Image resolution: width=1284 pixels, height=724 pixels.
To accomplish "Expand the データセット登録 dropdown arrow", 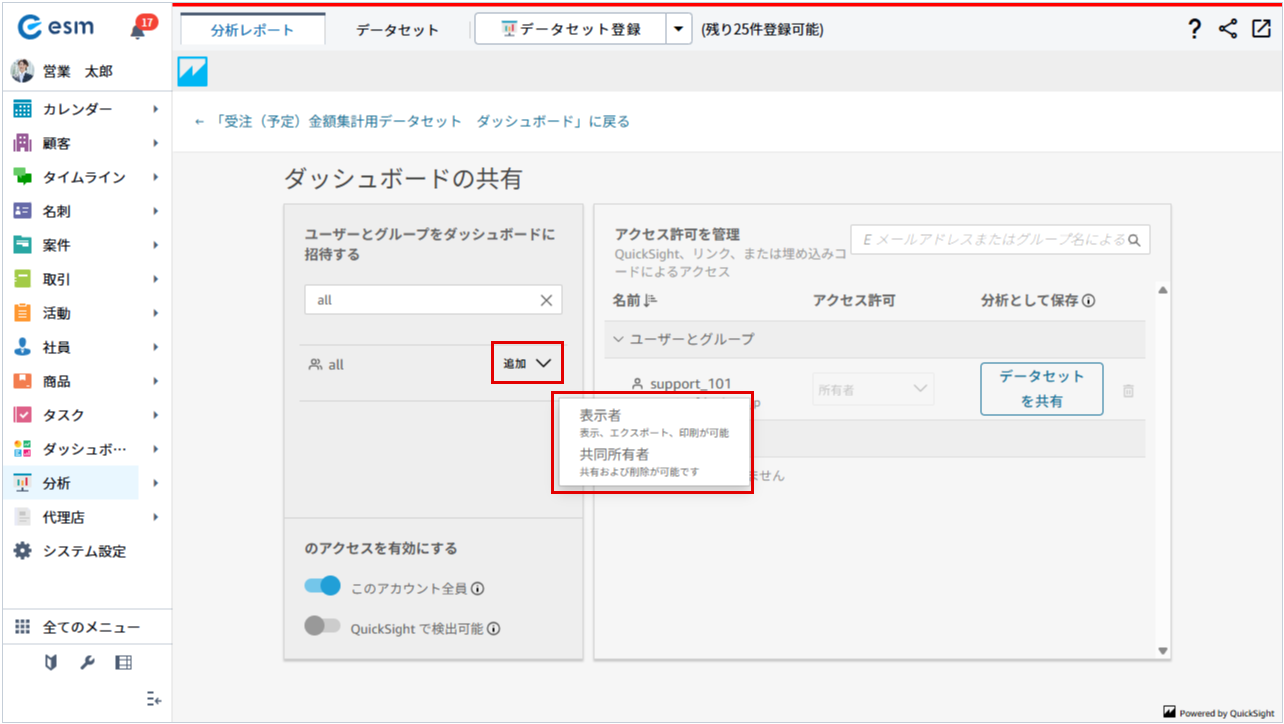I will point(679,30).
